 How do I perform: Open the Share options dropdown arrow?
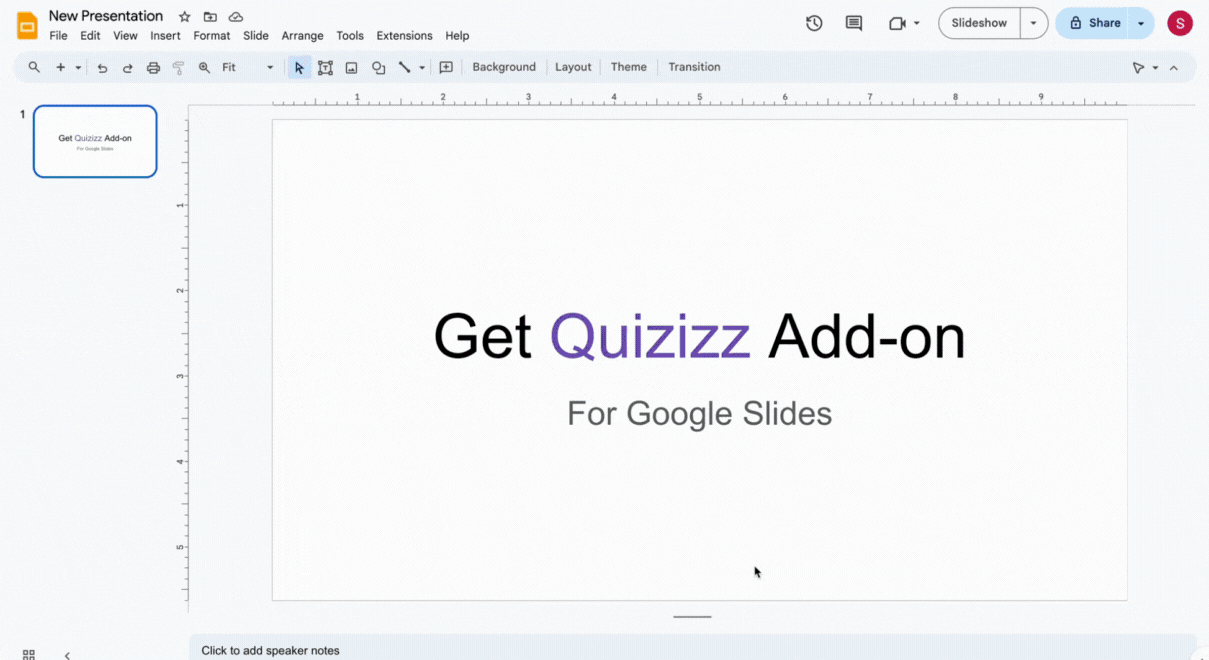coord(1141,23)
